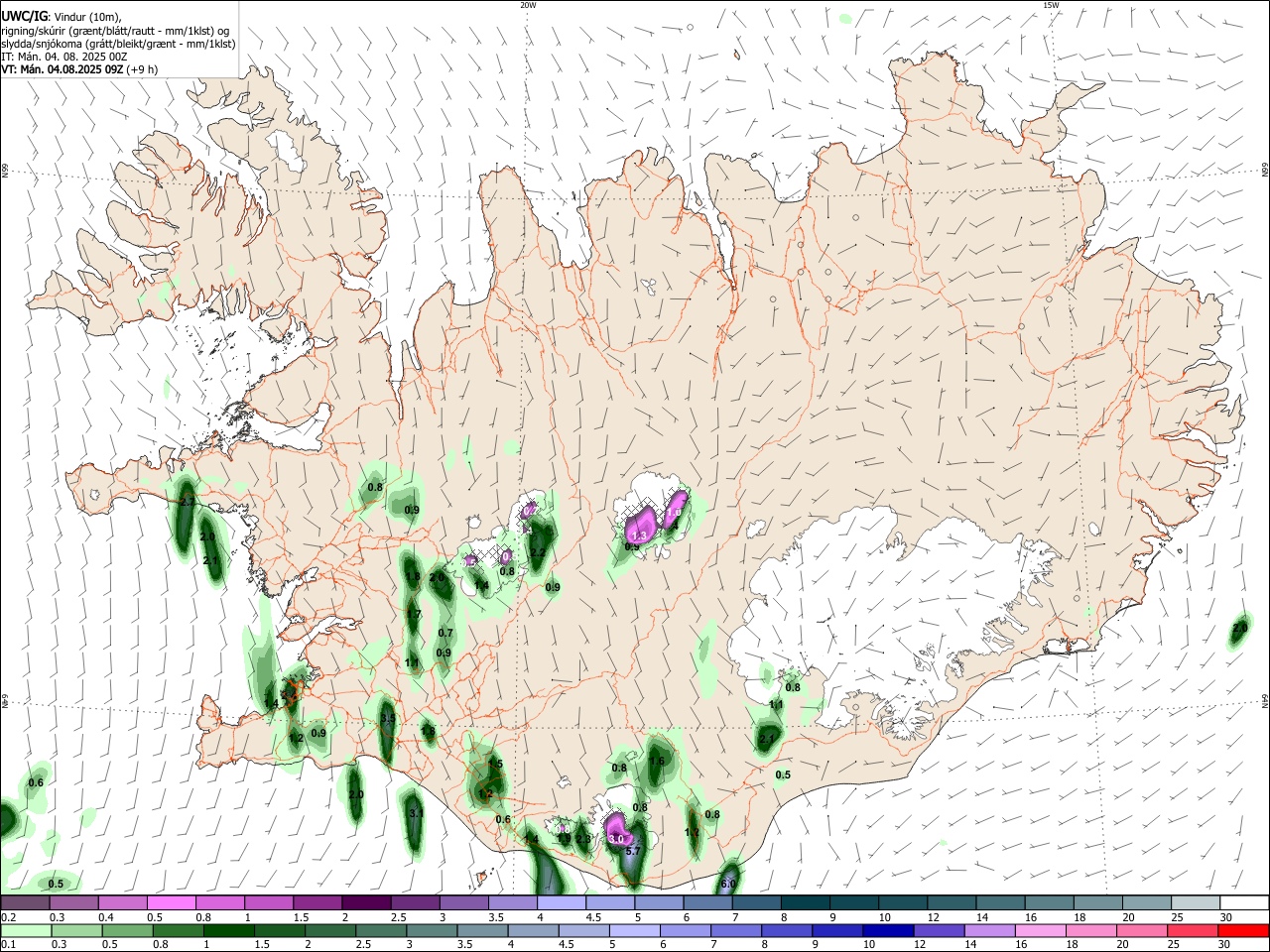Pick the navy blue lower swatch labeled 10
Image resolution: width=1270 pixels, height=952 pixels.
tap(888, 930)
